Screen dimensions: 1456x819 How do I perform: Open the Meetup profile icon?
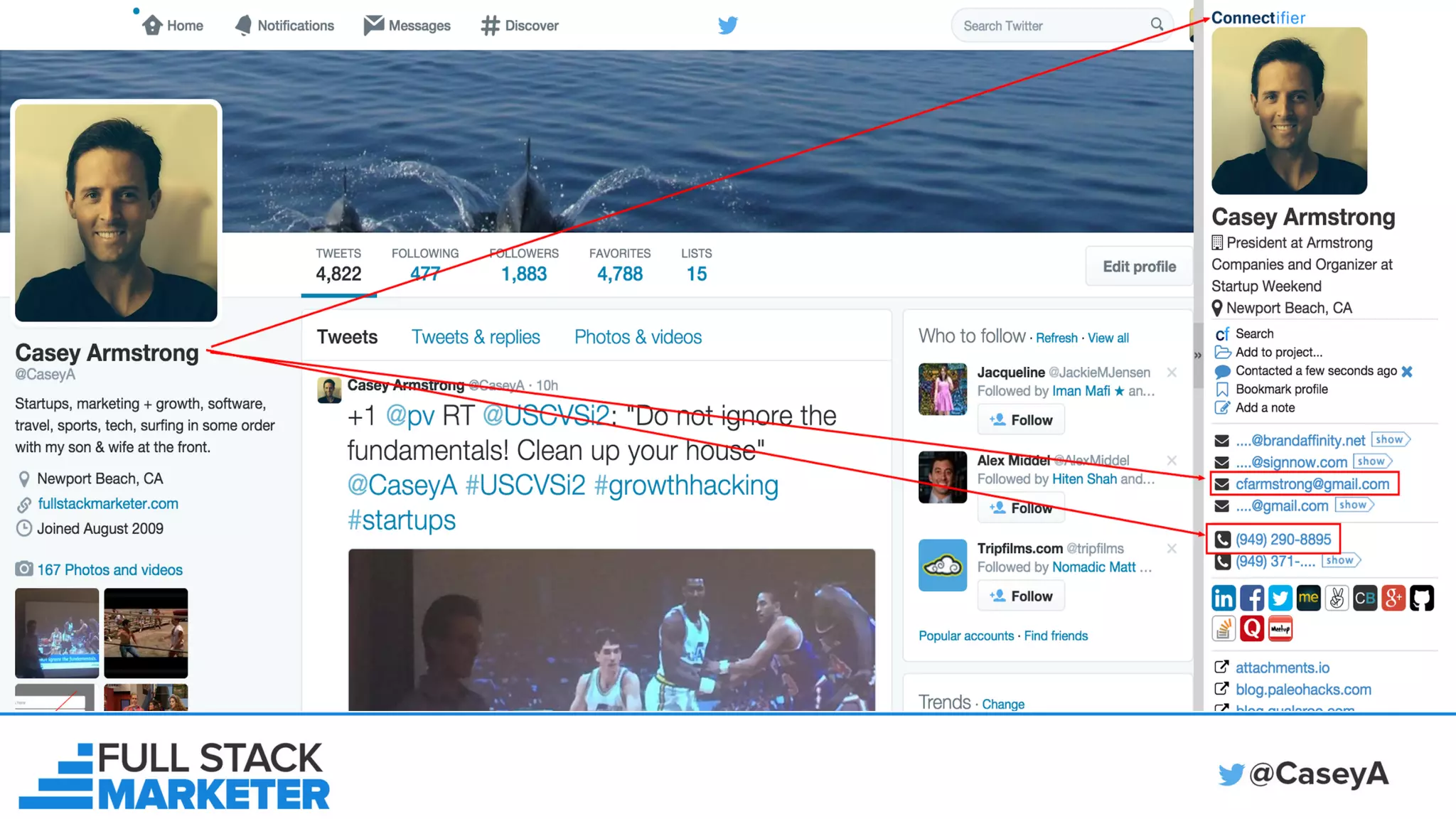coord(1280,628)
